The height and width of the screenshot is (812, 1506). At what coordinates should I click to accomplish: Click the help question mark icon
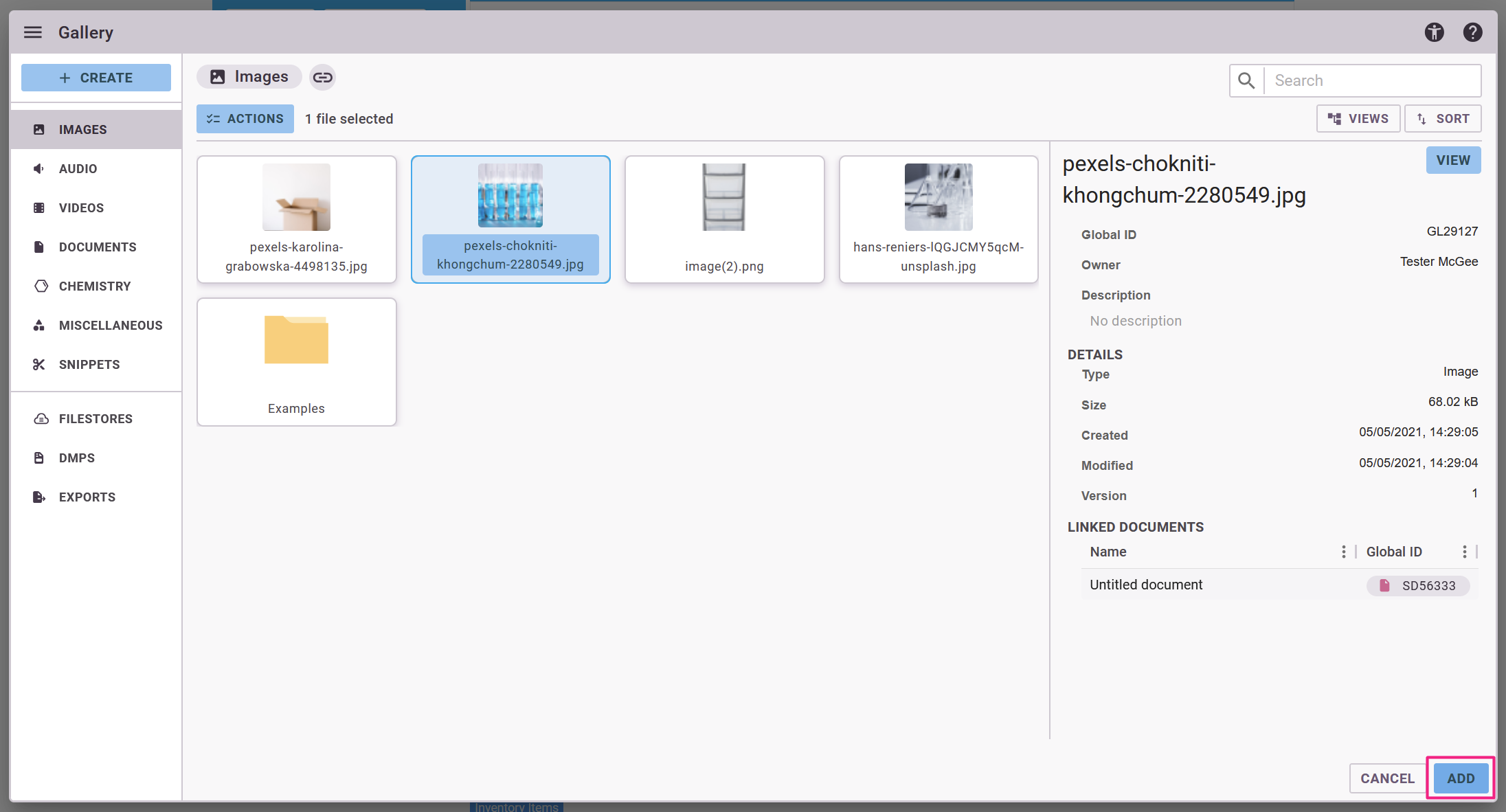(x=1472, y=32)
